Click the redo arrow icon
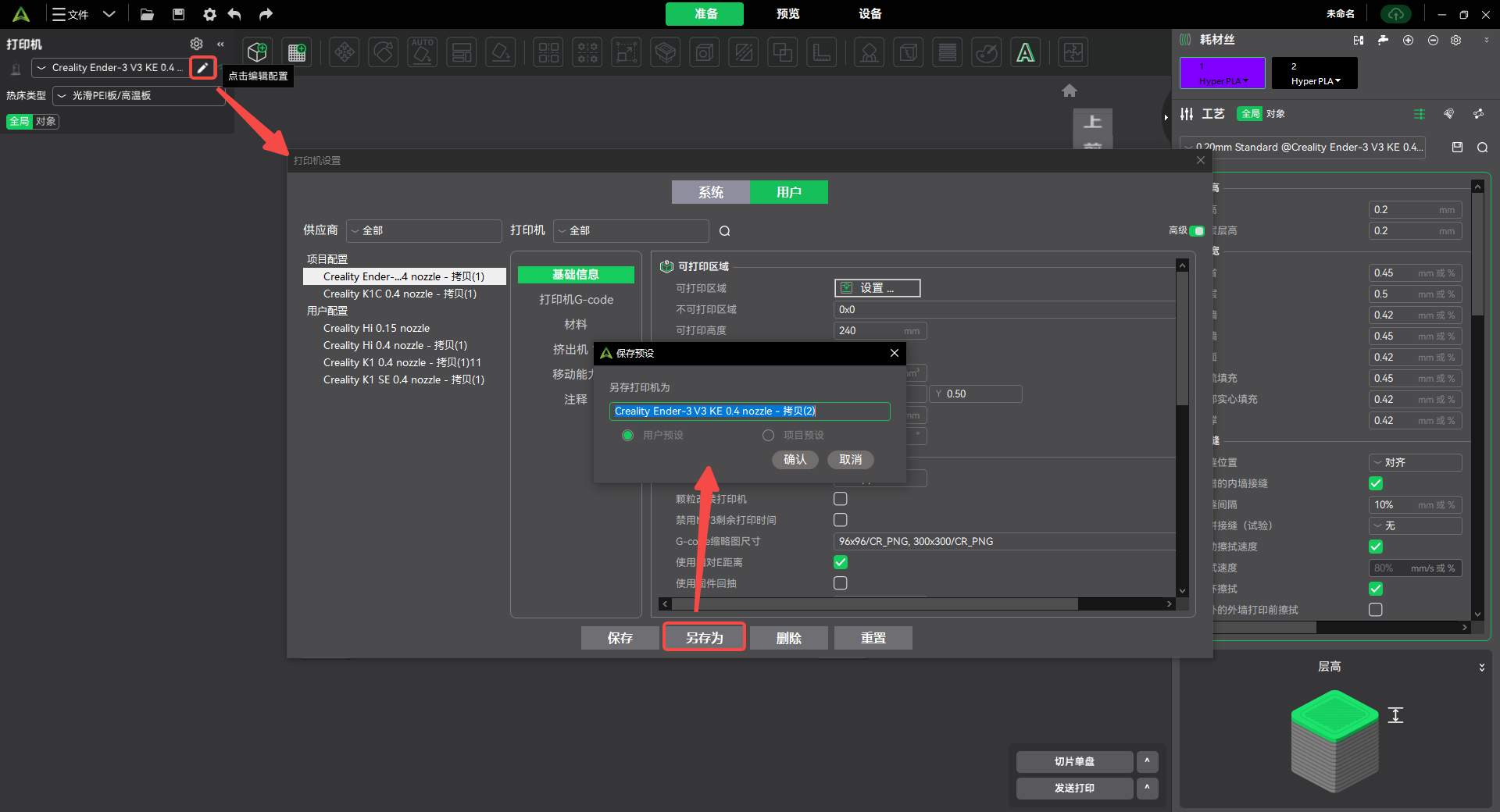The image size is (1500, 812). click(266, 14)
